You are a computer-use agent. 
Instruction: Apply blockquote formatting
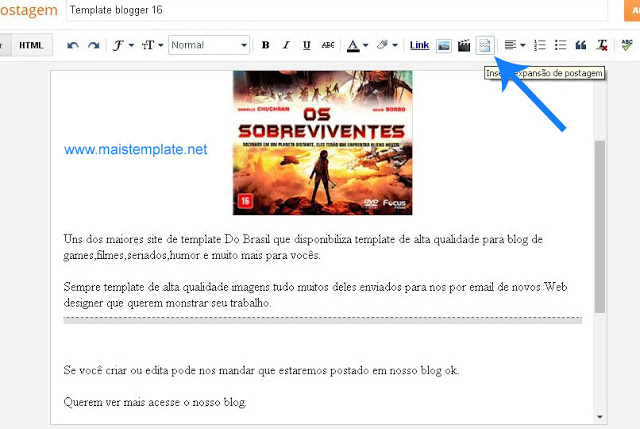581,45
